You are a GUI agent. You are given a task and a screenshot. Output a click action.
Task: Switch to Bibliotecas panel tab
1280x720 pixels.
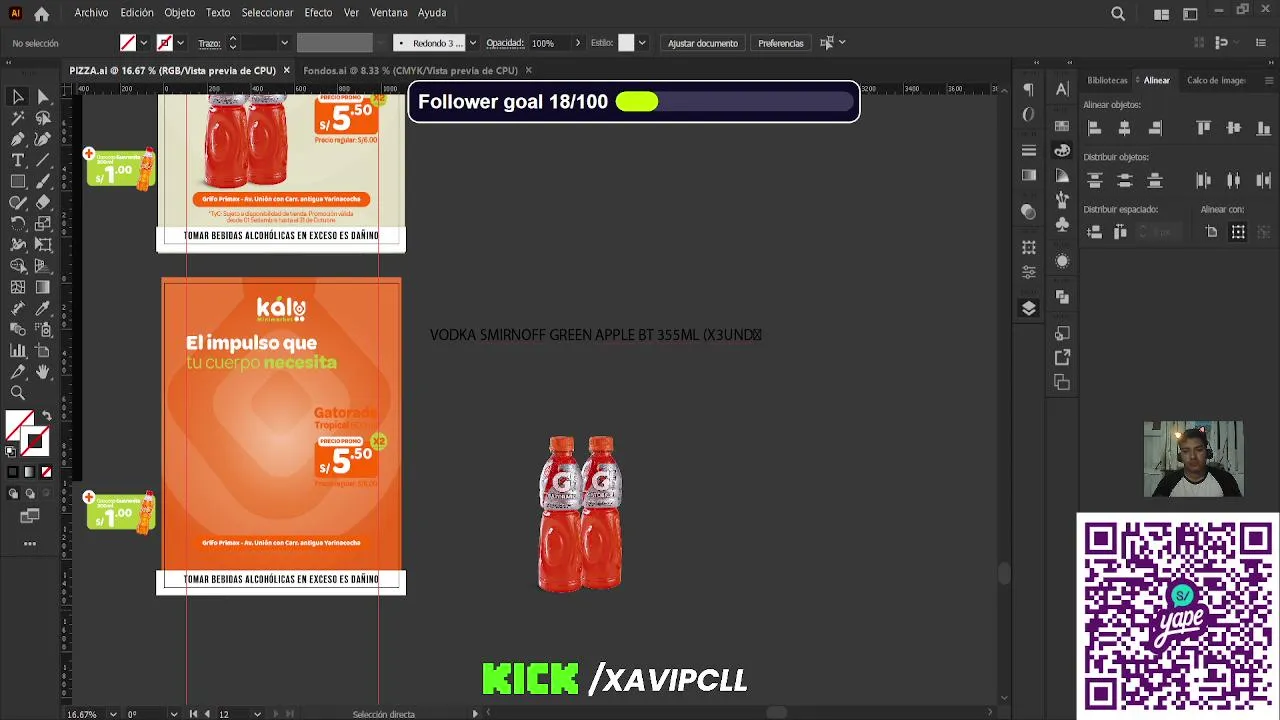pos(1107,80)
